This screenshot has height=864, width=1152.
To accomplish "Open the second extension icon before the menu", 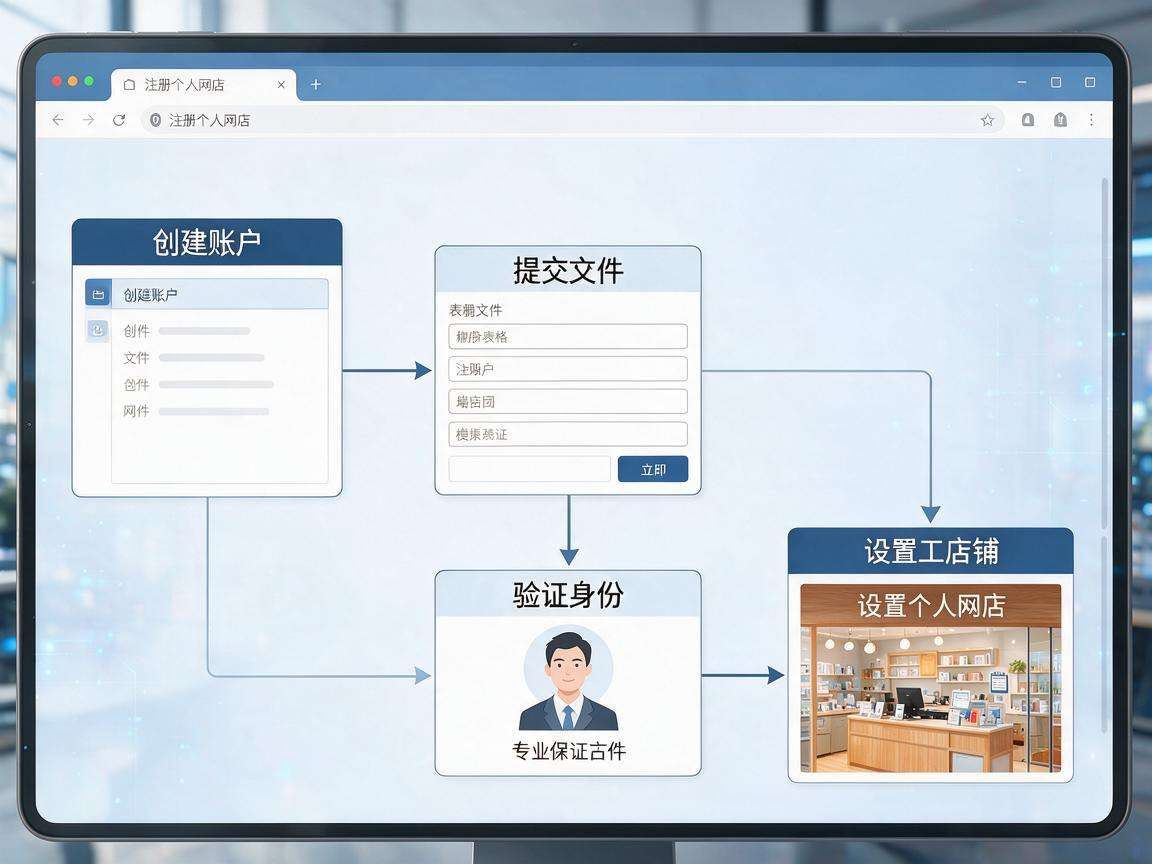I will (1060, 120).
